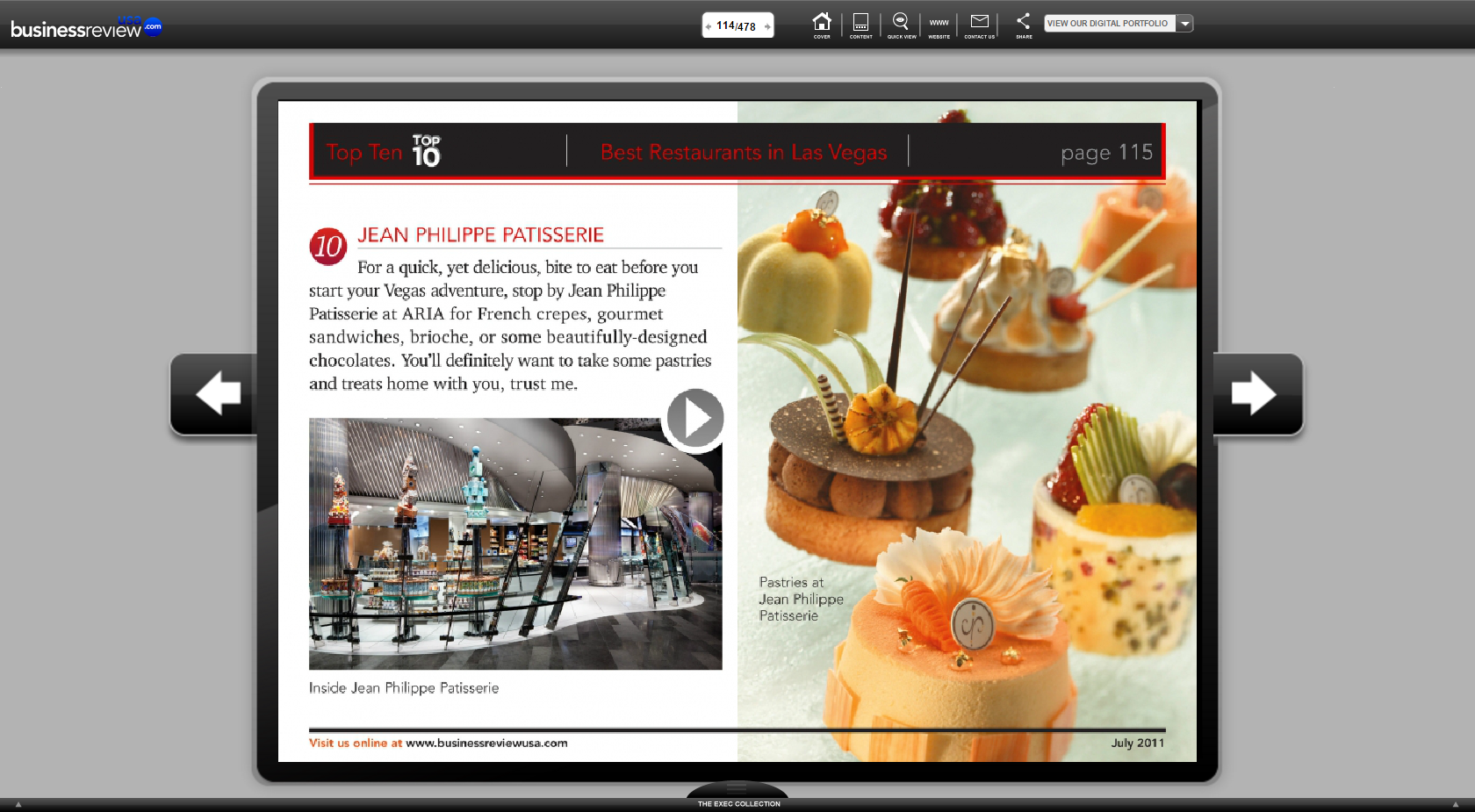Expand The Exec Collection bottom panel handle
Image resolution: width=1475 pixels, height=812 pixels.
pyautogui.click(x=737, y=790)
